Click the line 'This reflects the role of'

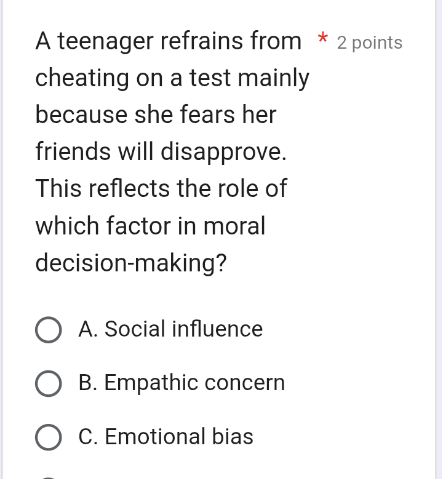(161, 189)
